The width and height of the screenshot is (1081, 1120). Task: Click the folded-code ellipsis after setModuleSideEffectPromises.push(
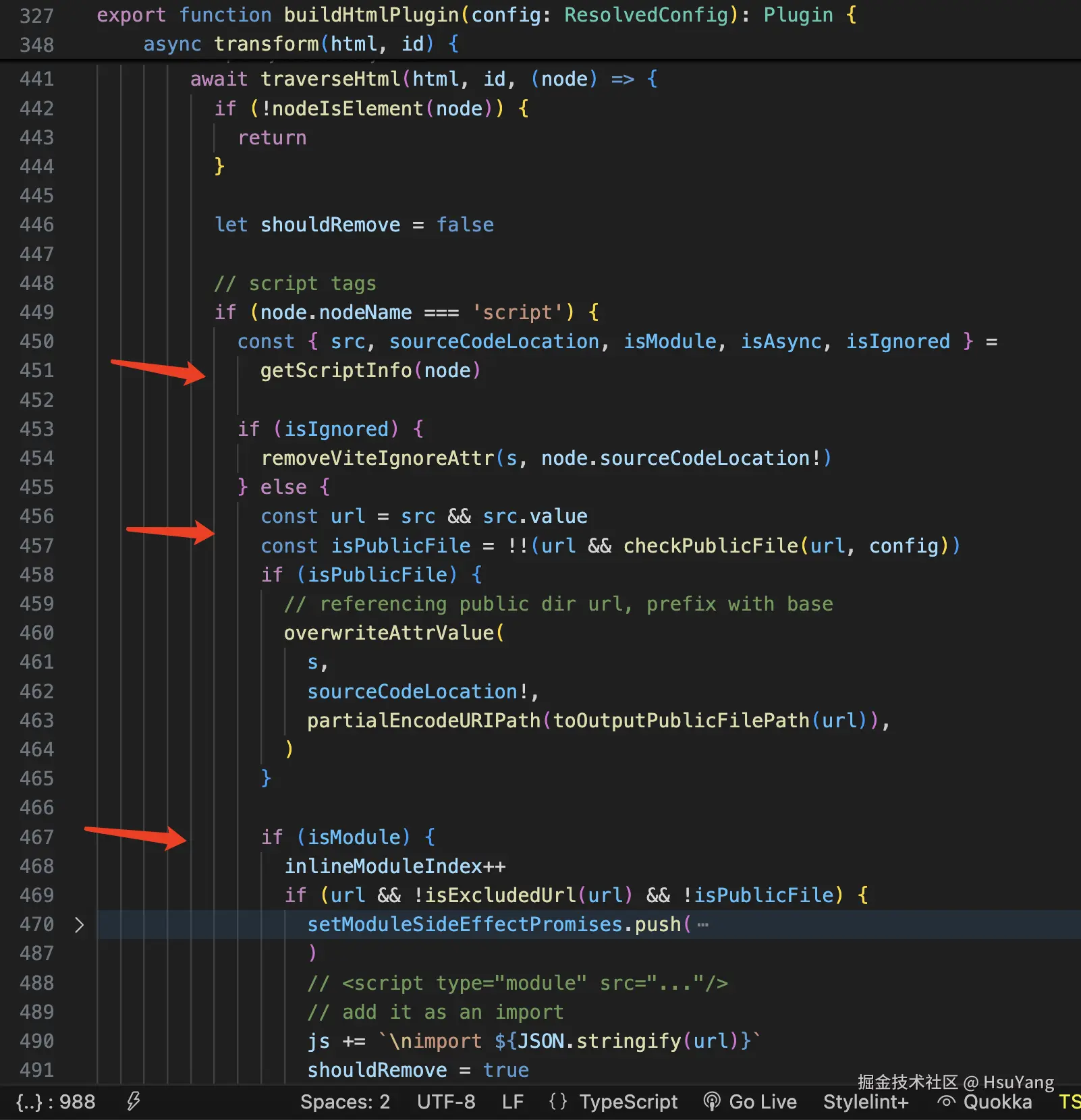(x=702, y=924)
